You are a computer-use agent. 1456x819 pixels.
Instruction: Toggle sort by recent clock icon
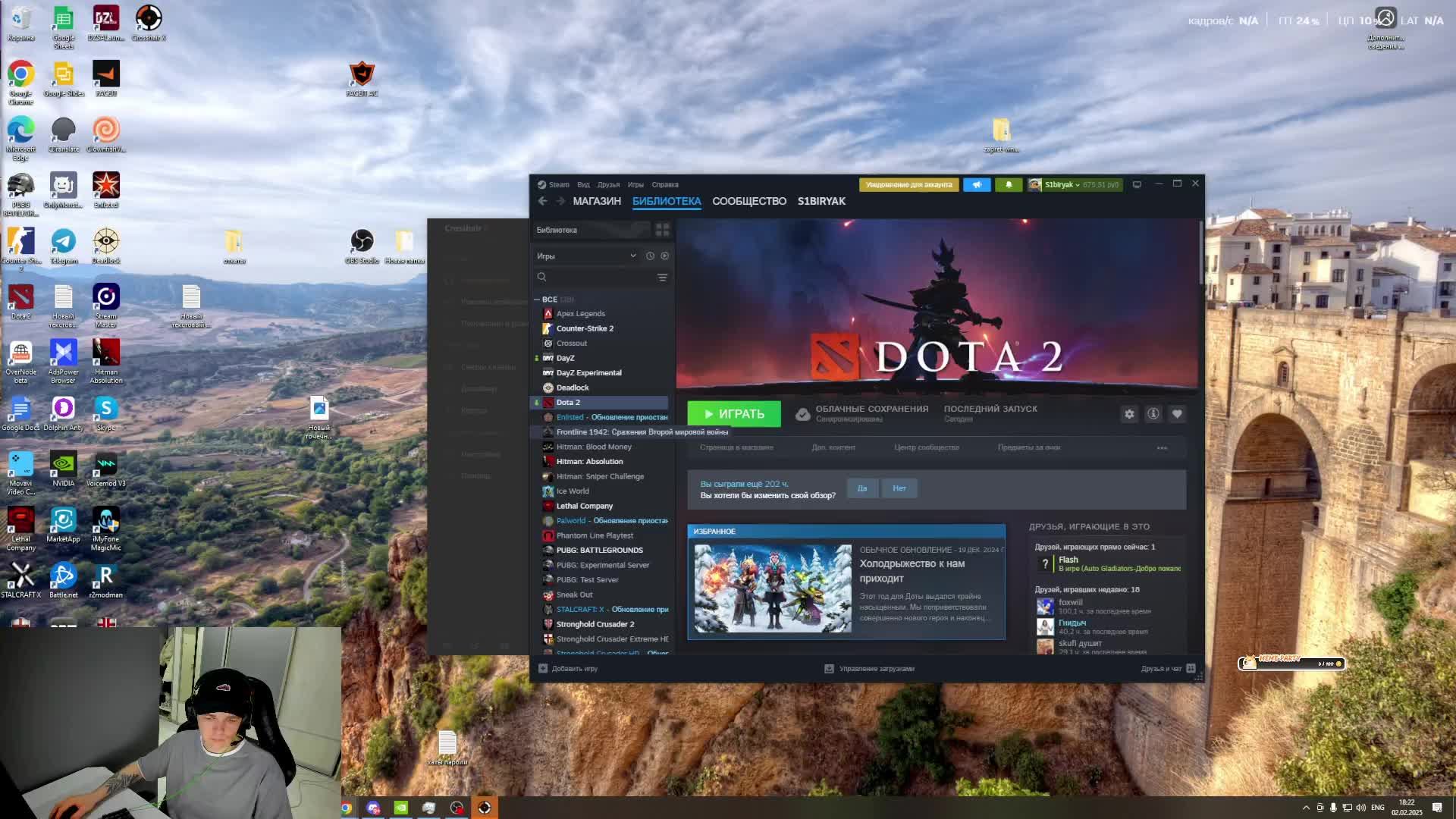click(x=650, y=256)
